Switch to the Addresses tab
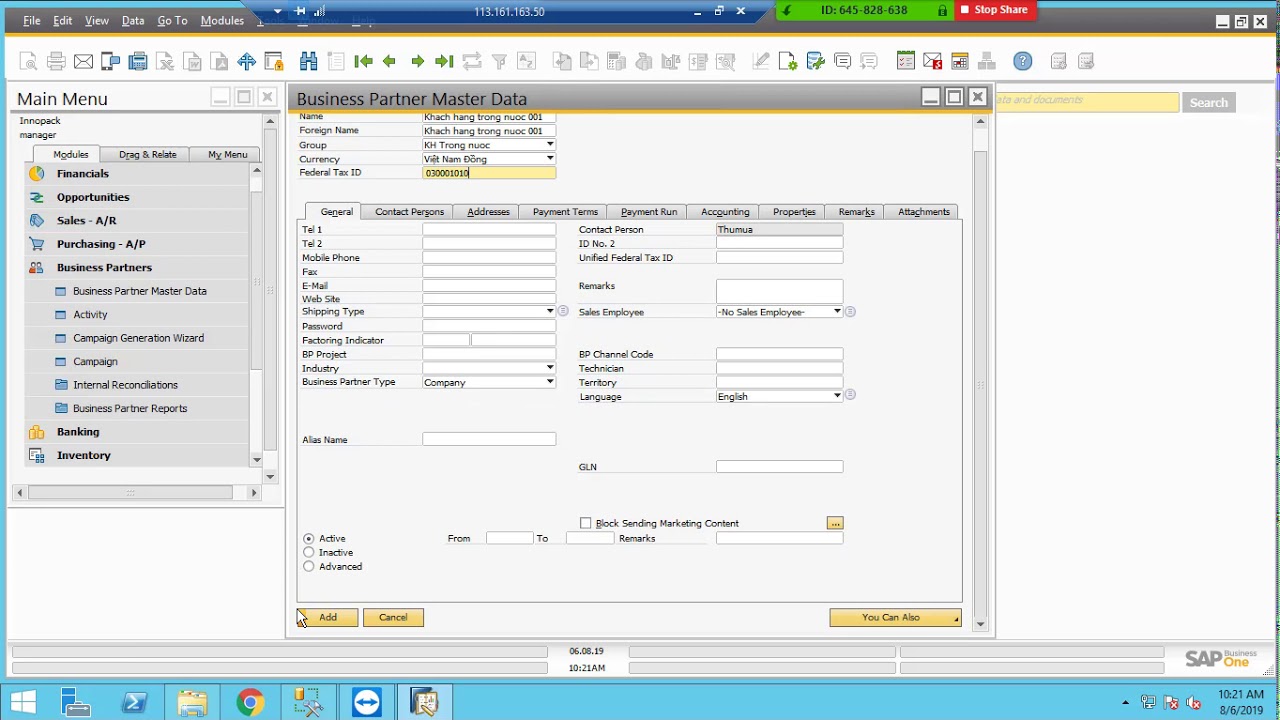The image size is (1280, 720). [x=488, y=212]
